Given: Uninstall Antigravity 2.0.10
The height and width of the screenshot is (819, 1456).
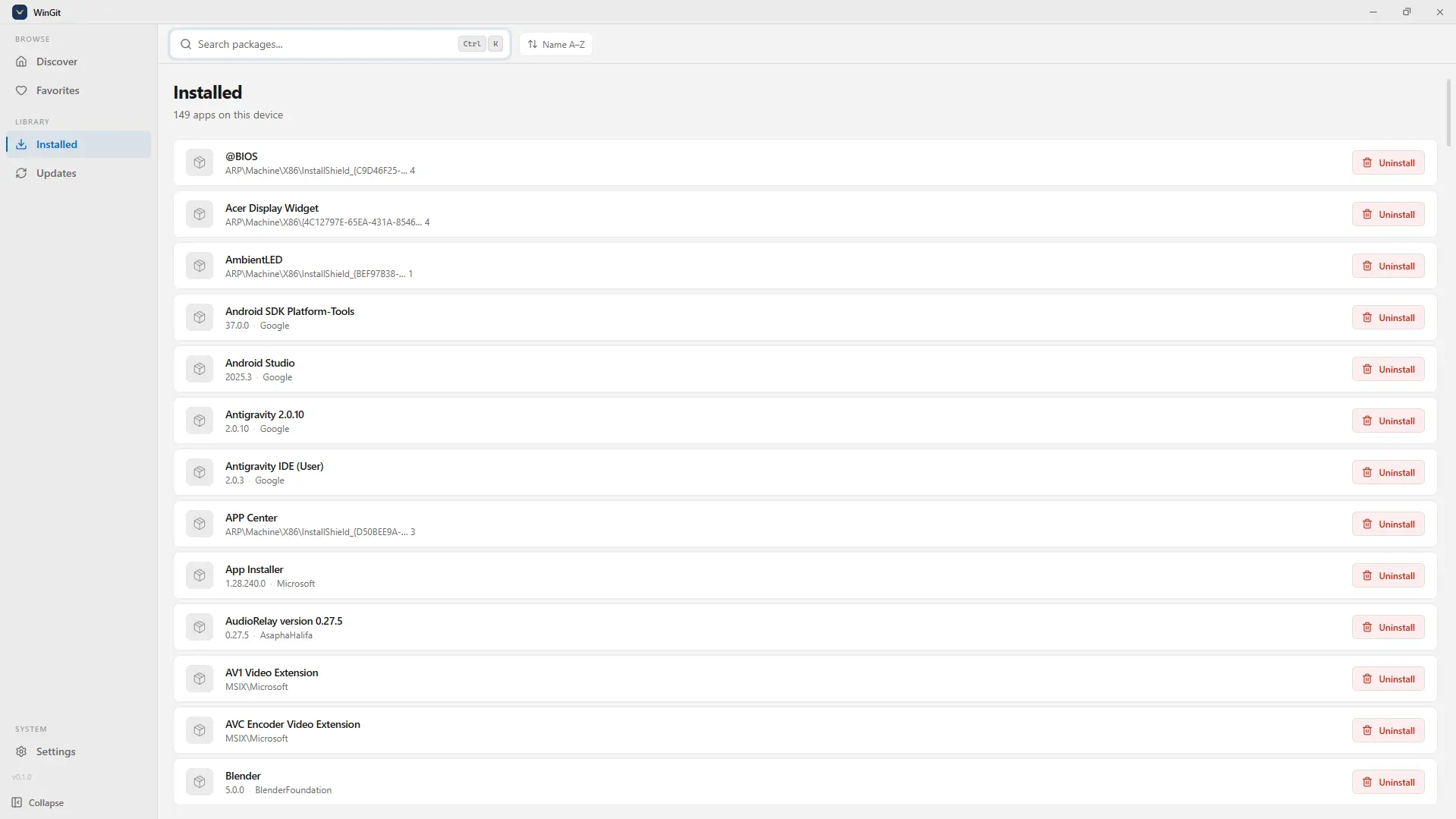Looking at the screenshot, I should [x=1388, y=421].
